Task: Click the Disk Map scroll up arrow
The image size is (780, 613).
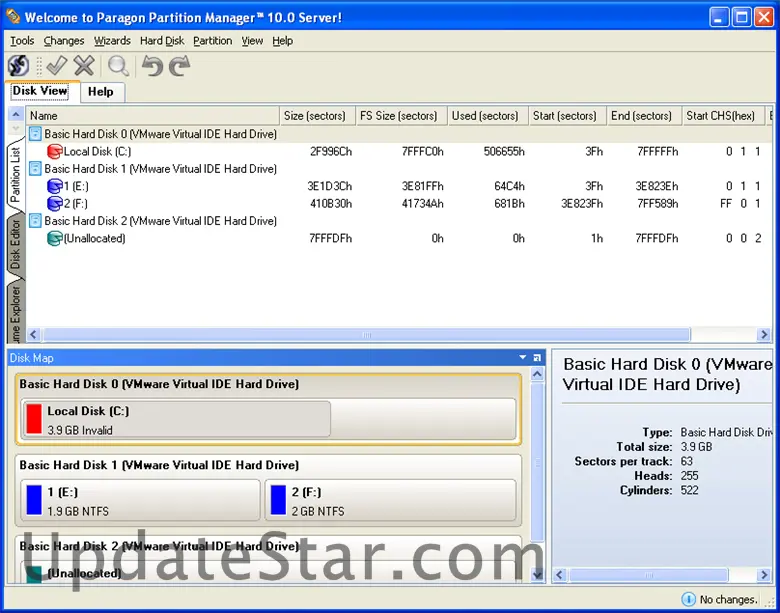Action: point(537,374)
